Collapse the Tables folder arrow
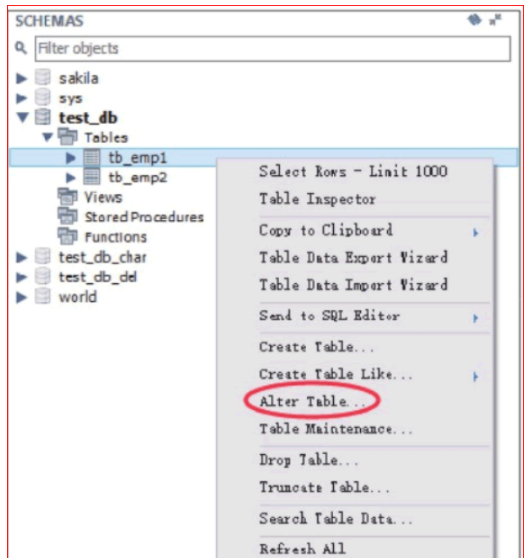 click(48, 137)
